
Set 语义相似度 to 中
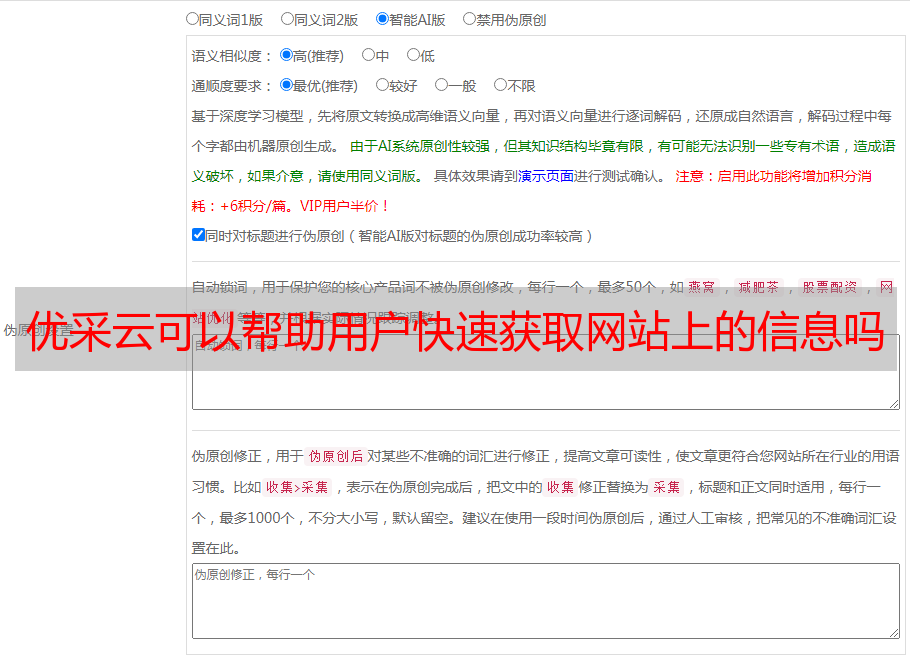tap(368, 55)
